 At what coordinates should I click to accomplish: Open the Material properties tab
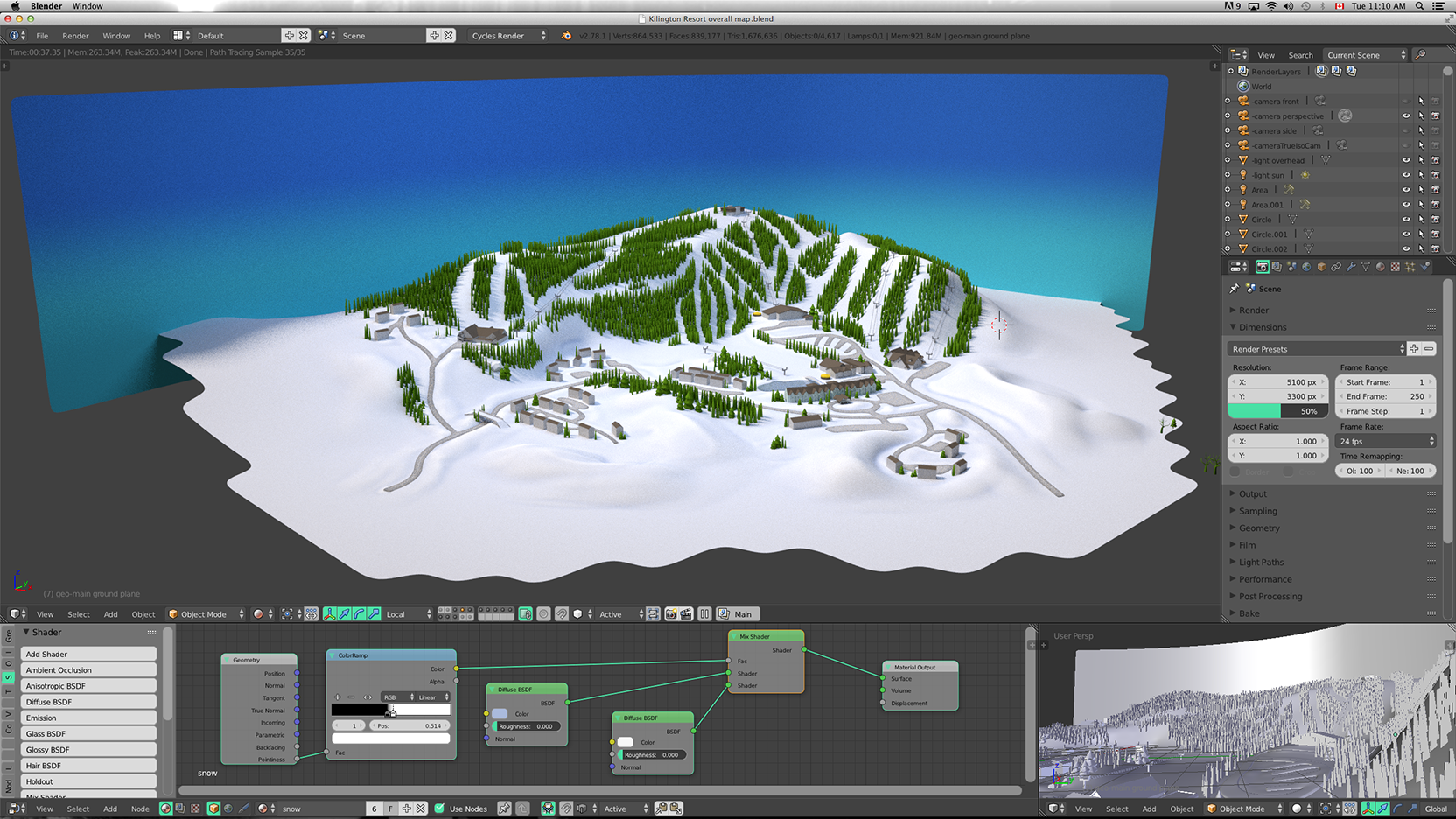click(x=1381, y=267)
